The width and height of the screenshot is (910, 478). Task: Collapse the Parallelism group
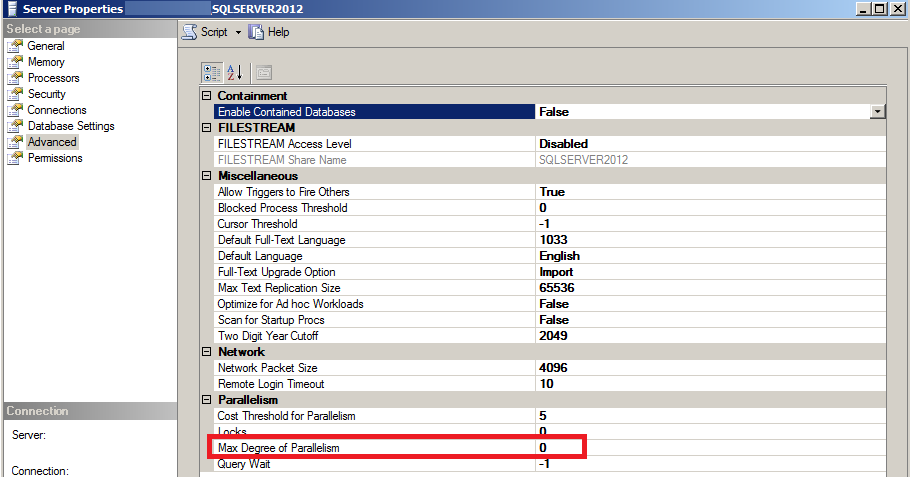tap(207, 400)
